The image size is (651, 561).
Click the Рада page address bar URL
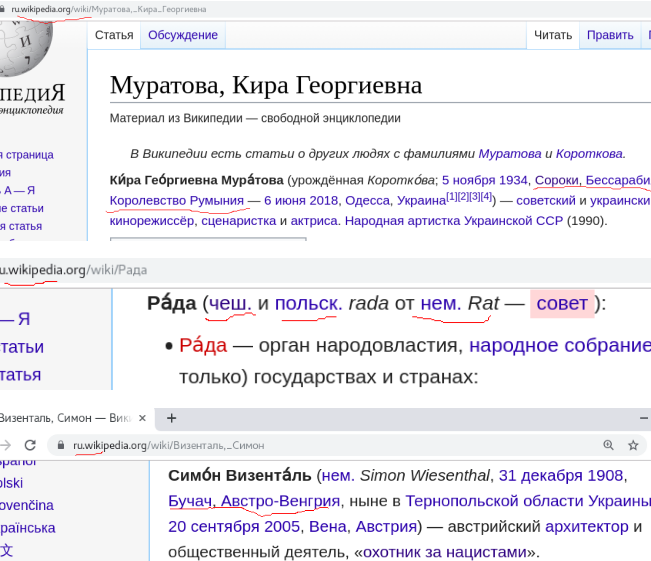(73, 270)
